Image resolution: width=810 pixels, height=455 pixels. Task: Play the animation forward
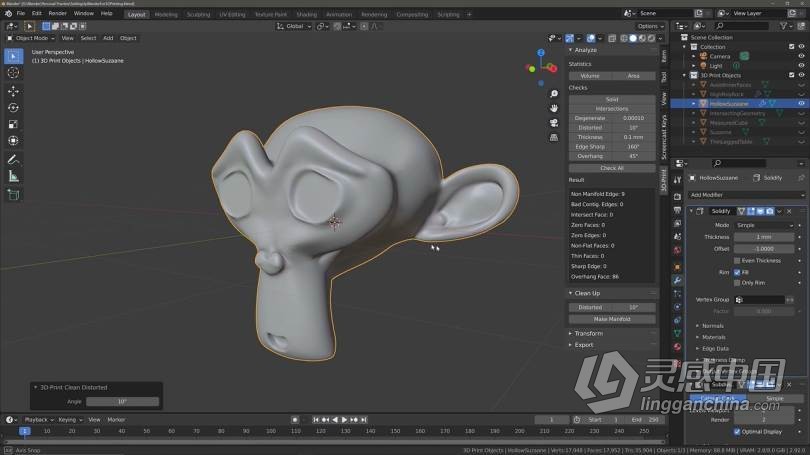tap(345, 420)
